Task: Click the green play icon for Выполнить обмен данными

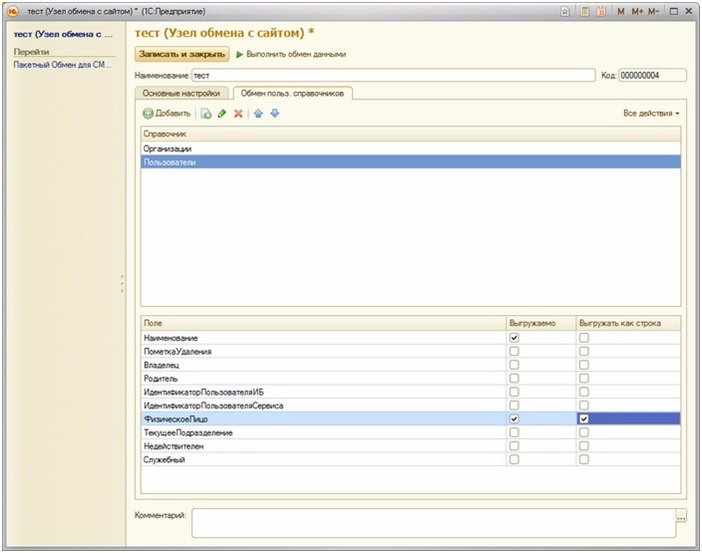Action: click(x=240, y=54)
